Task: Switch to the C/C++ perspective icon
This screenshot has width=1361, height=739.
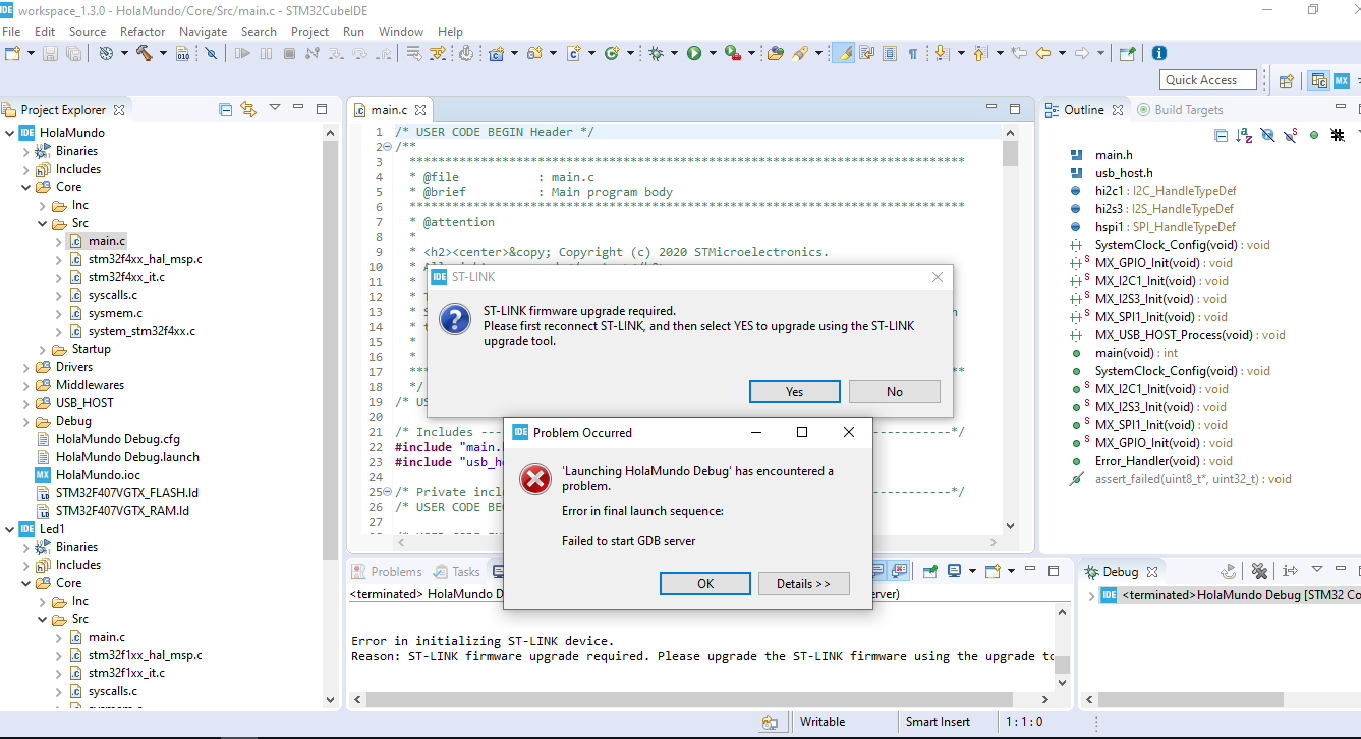Action: click(x=1319, y=81)
